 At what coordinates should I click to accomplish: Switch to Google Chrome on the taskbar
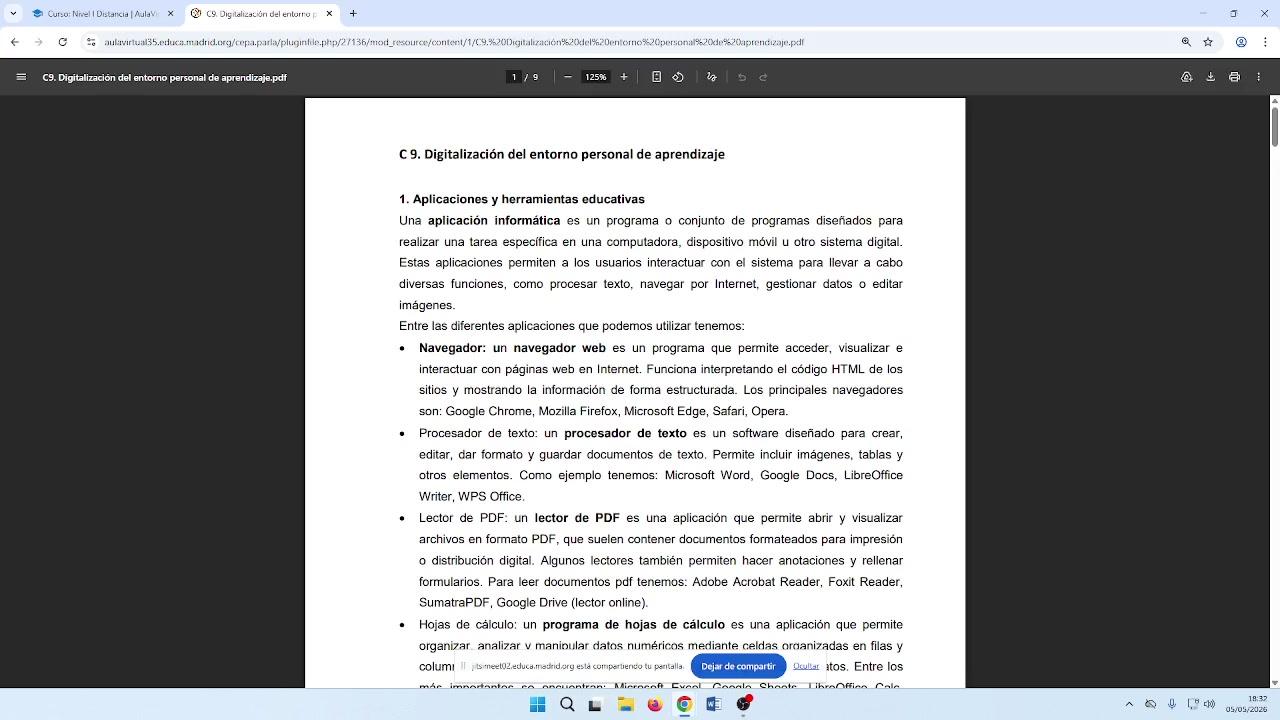point(684,704)
